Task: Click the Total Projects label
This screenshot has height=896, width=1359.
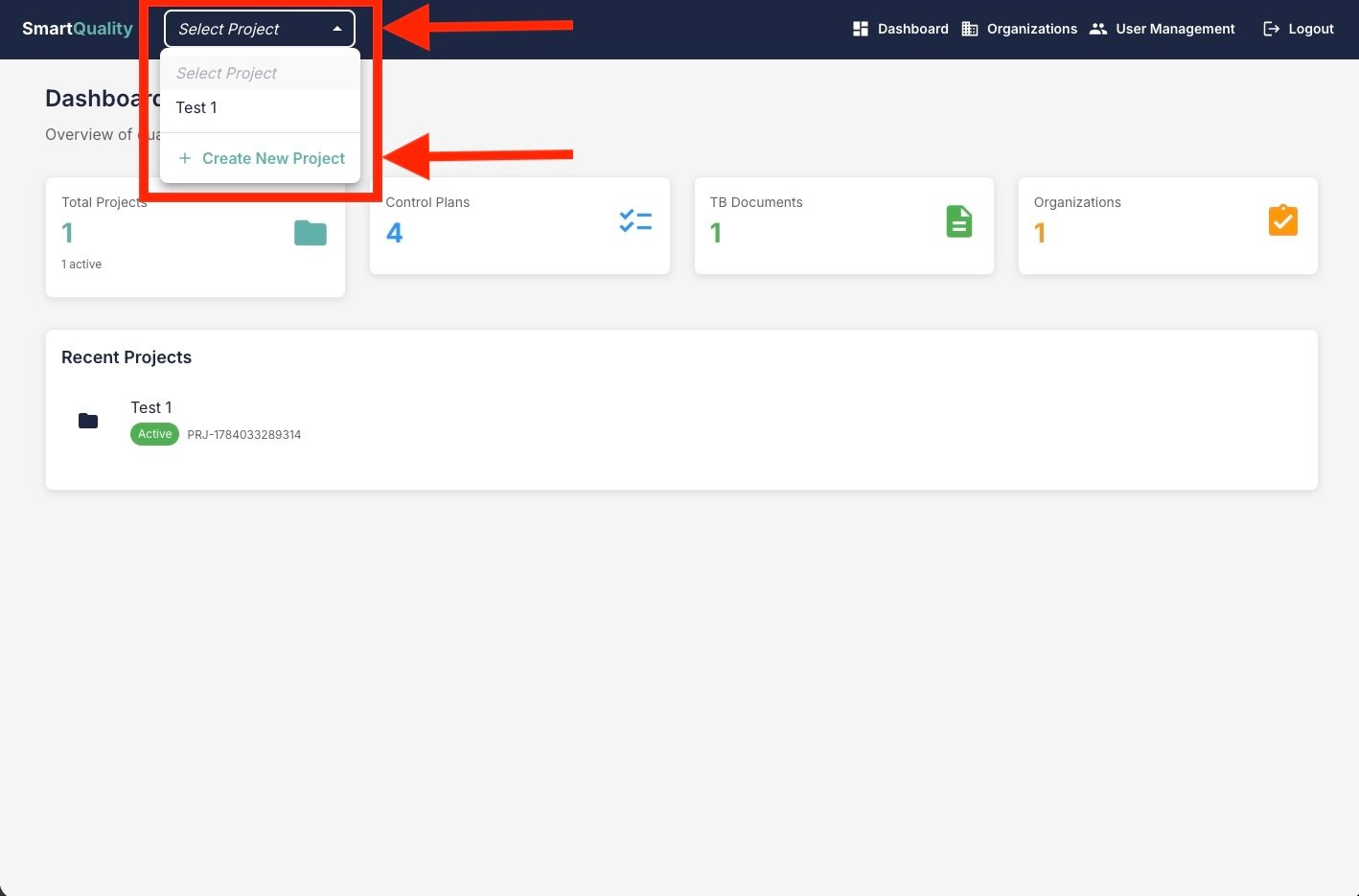Action: 104,202
